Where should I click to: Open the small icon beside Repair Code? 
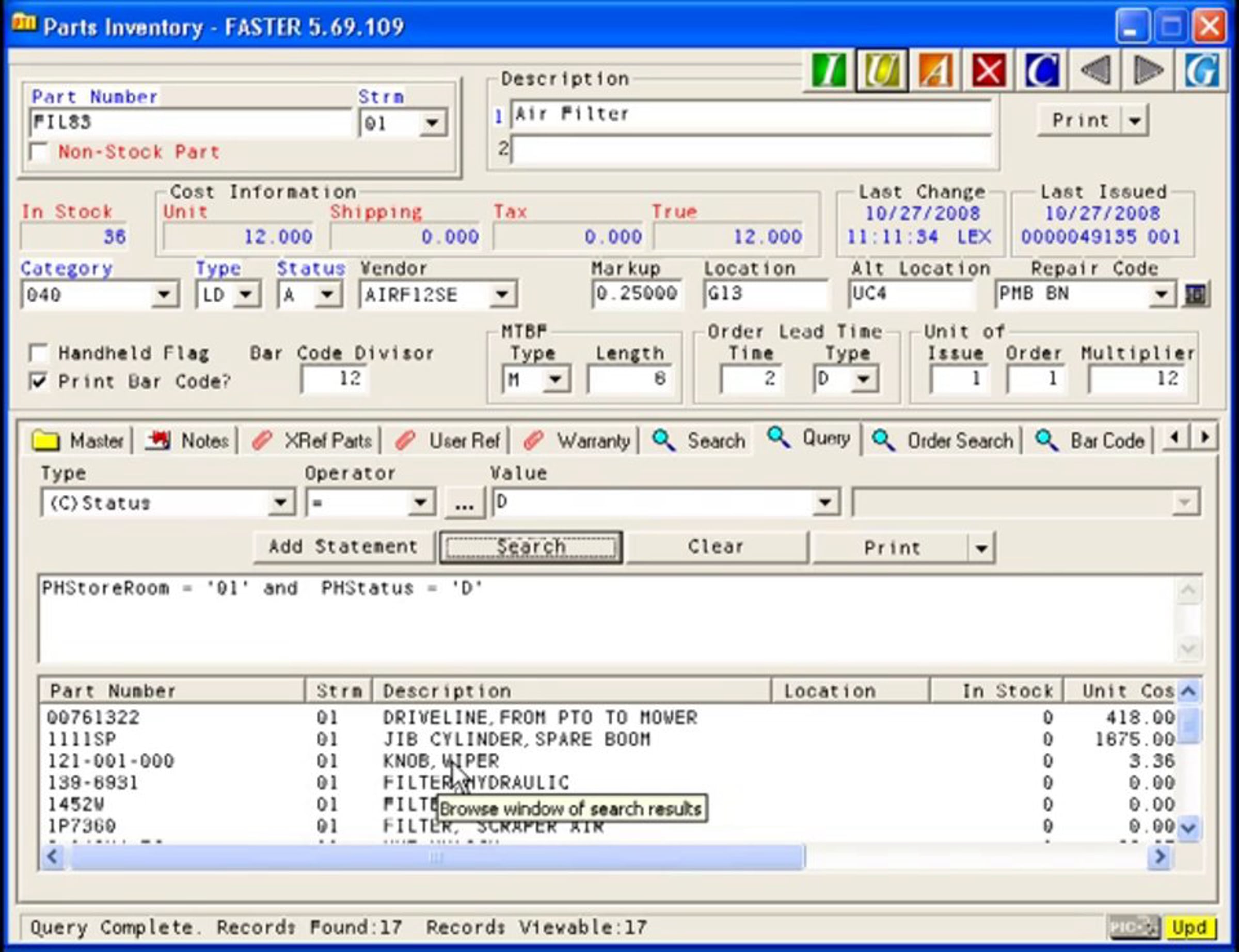pyautogui.click(x=1196, y=294)
